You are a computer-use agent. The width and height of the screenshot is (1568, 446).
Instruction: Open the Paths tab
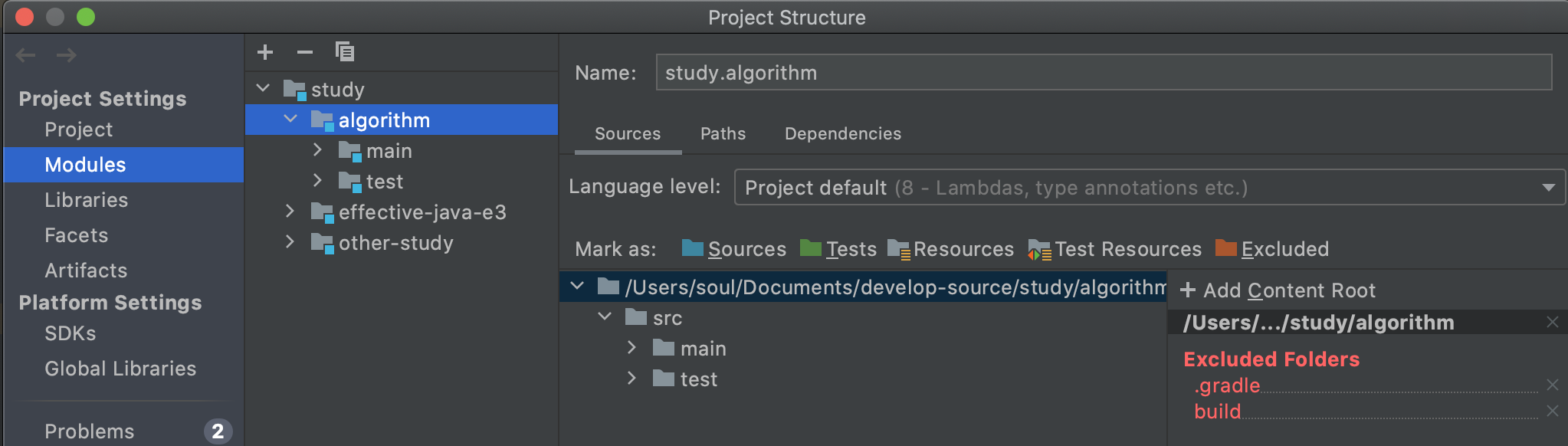pos(723,134)
